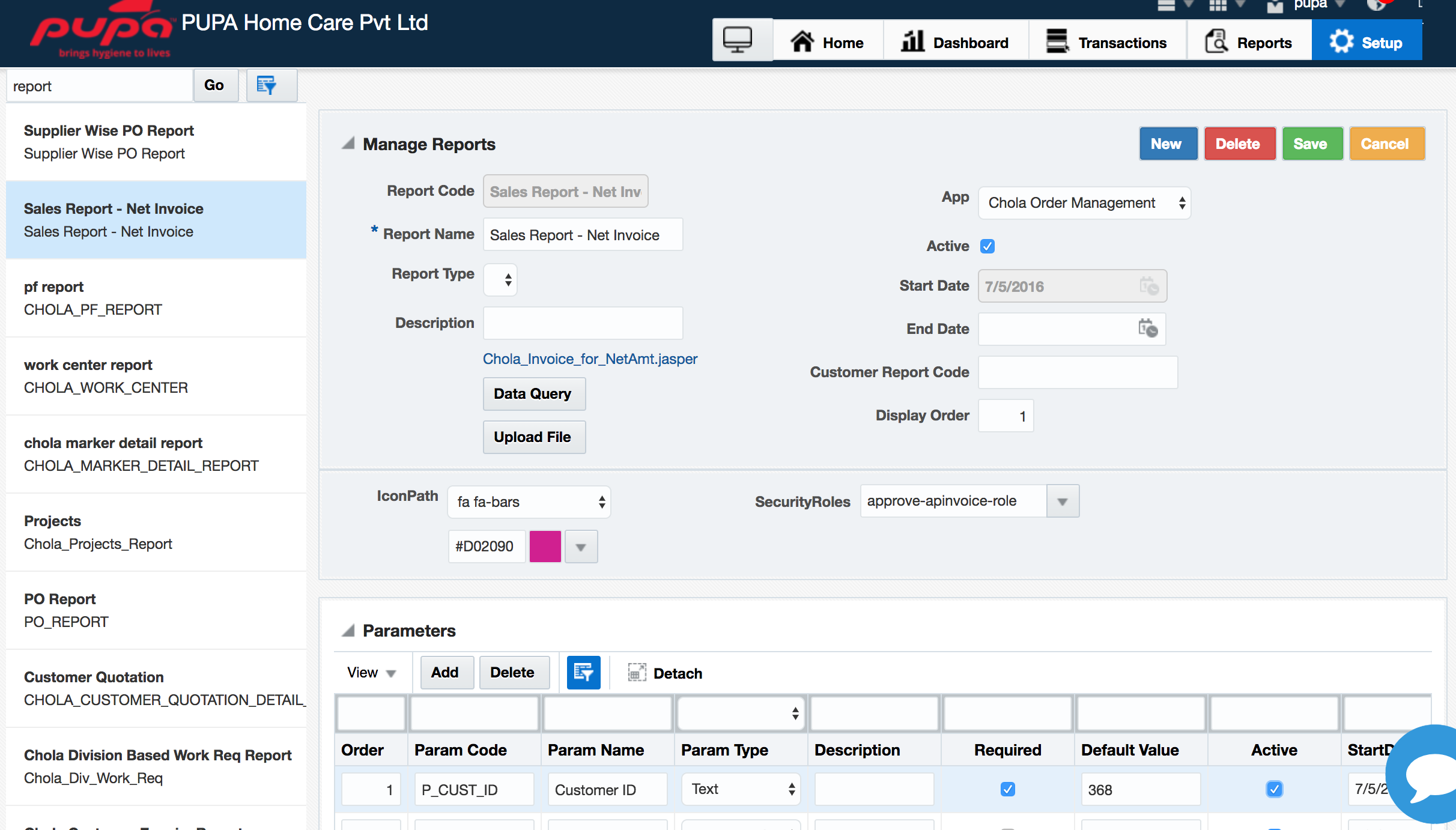Select pf report in the list

pos(156,298)
